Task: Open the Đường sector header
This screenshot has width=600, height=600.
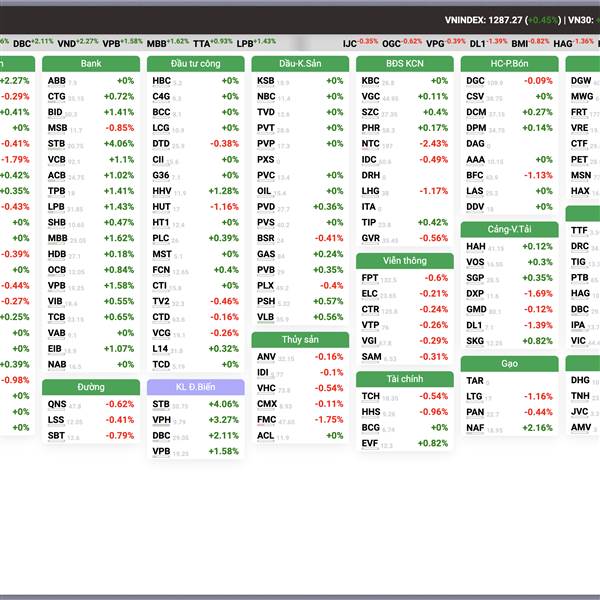Action: [x=91, y=387]
